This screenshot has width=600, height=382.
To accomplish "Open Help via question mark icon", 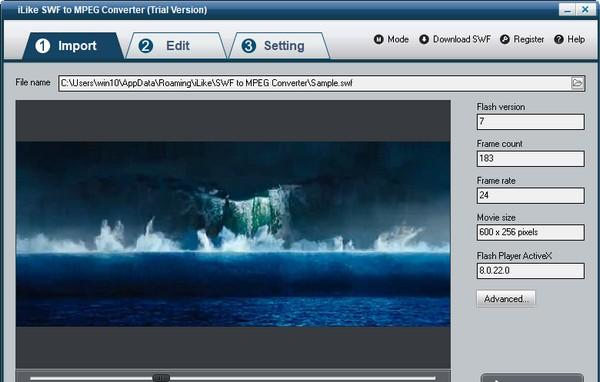I will coord(559,39).
